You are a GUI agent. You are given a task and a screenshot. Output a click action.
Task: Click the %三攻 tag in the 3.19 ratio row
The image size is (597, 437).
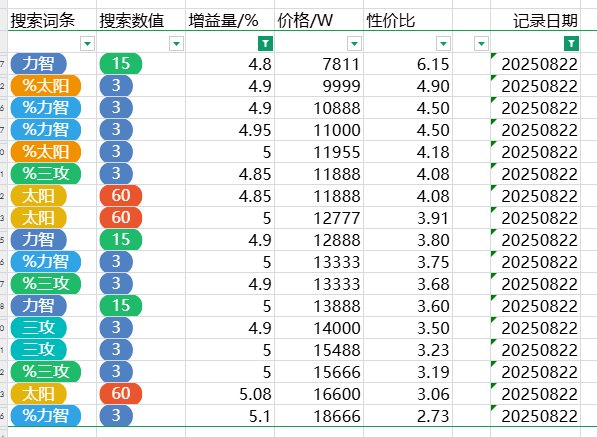coord(46,372)
